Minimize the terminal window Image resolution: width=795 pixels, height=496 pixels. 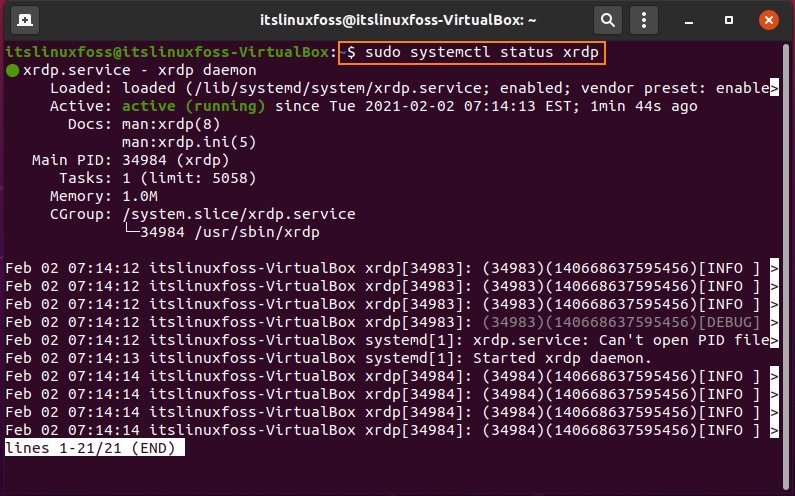coord(689,21)
